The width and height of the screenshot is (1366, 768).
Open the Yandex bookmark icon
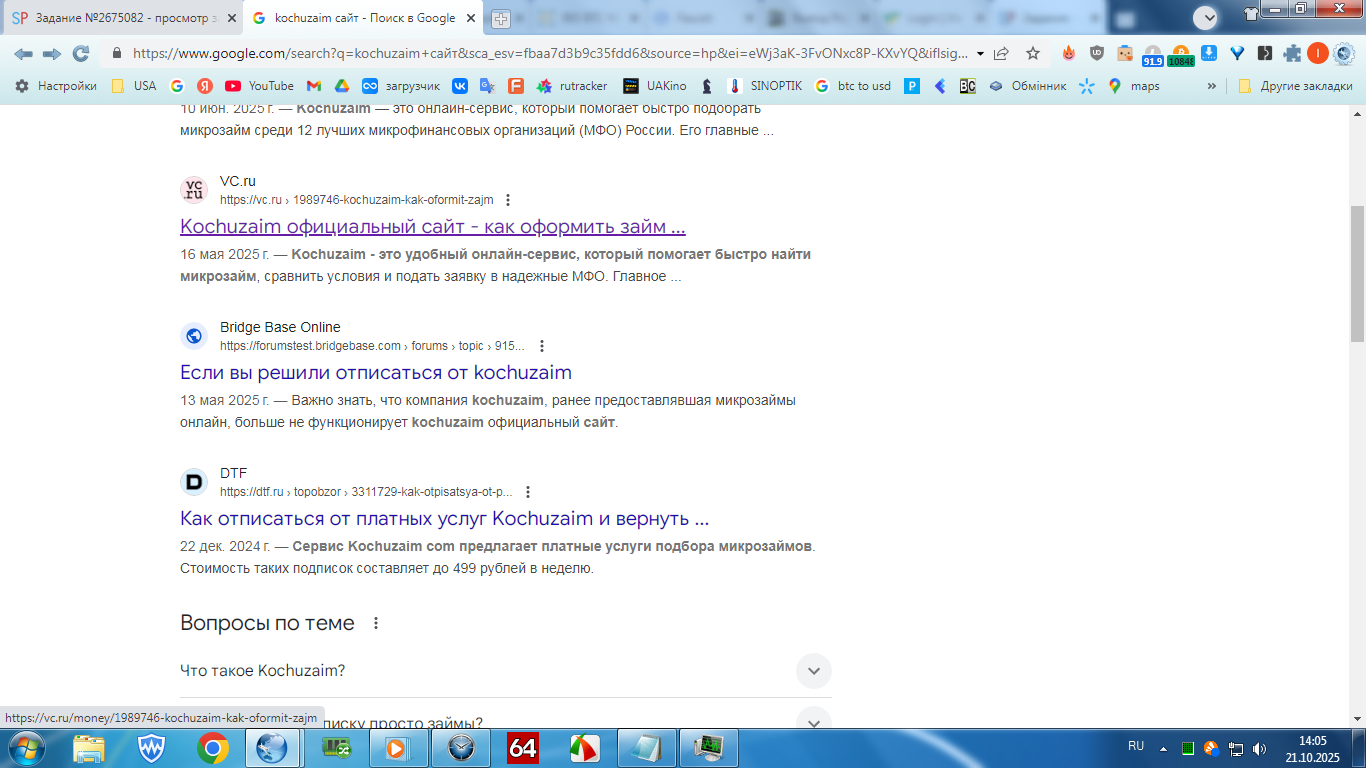tap(204, 86)
